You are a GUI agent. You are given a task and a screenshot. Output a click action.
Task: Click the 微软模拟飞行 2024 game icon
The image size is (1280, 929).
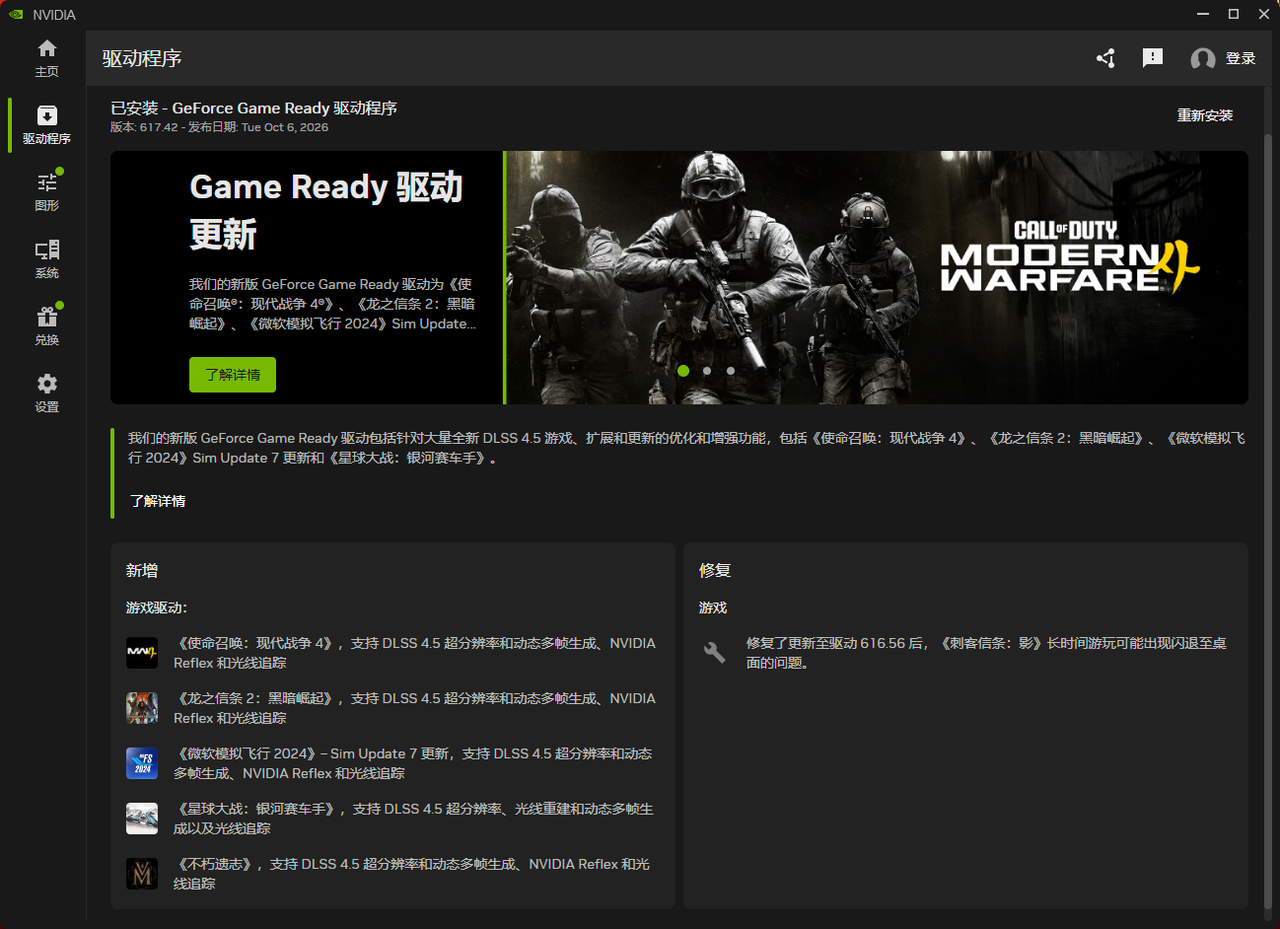coord(142,762)
